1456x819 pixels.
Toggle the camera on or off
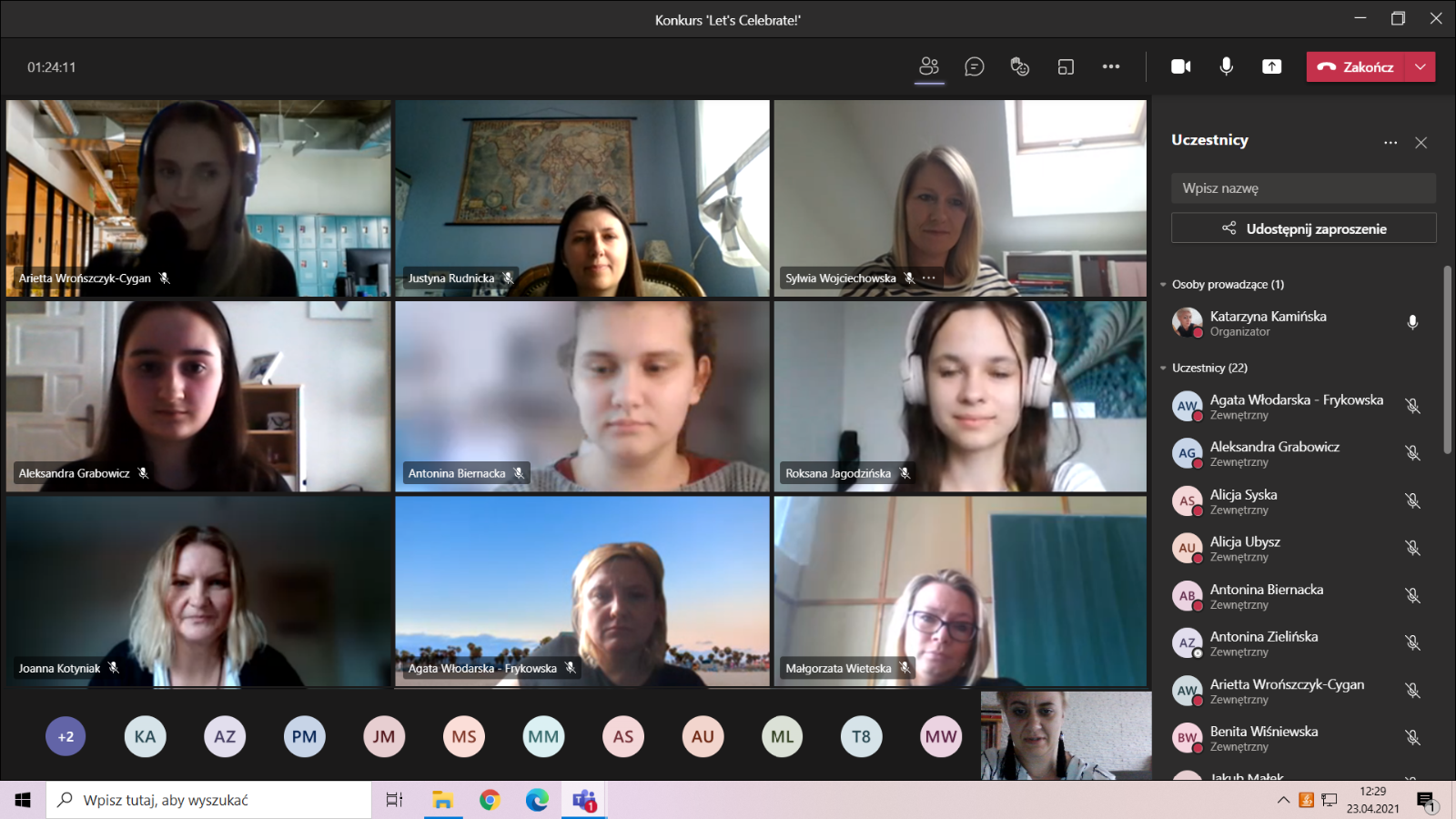(1181, 66)
